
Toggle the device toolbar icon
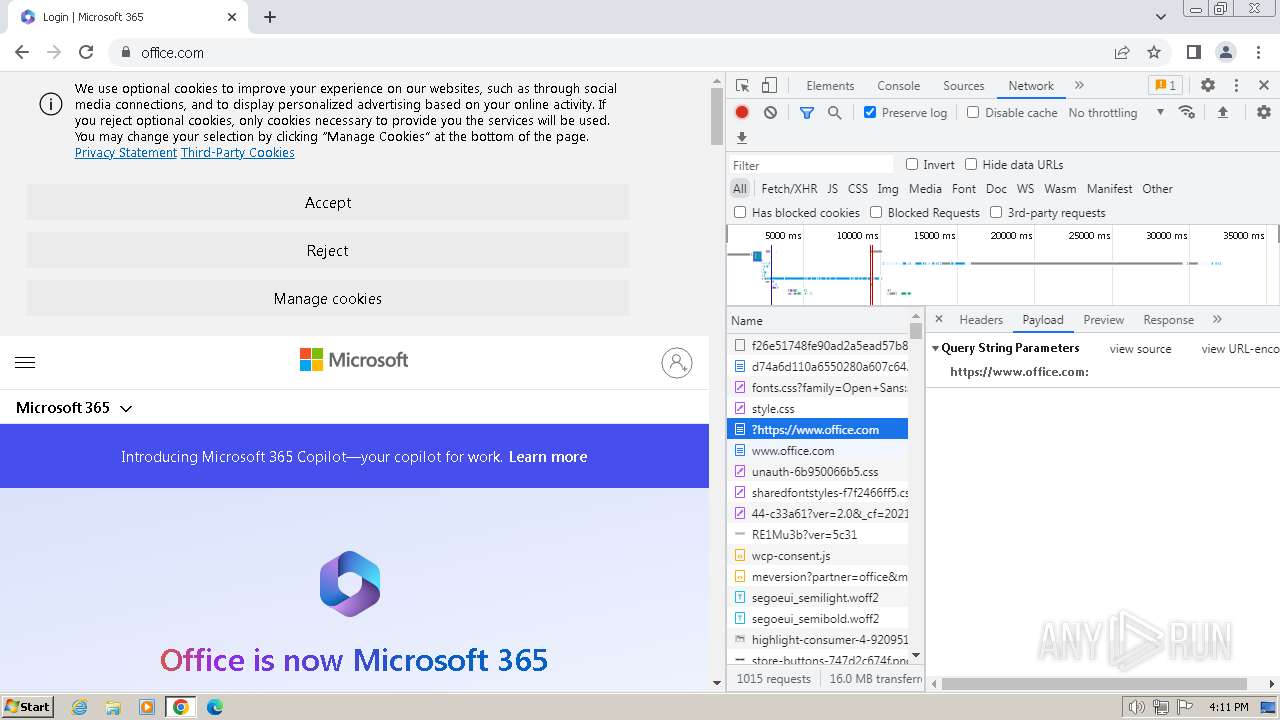(769, 86)
